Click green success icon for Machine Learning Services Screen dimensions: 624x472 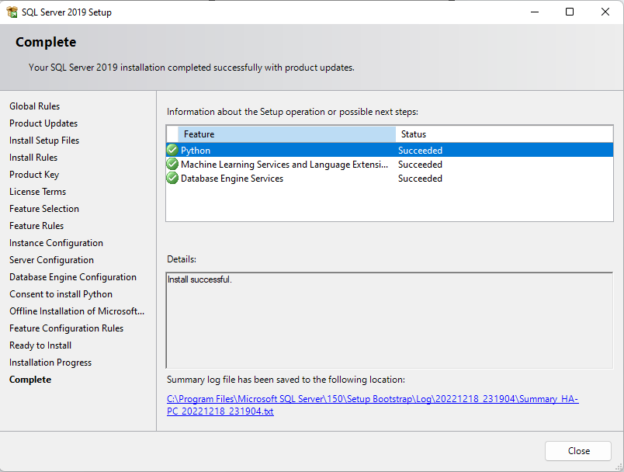coord(172,164)
